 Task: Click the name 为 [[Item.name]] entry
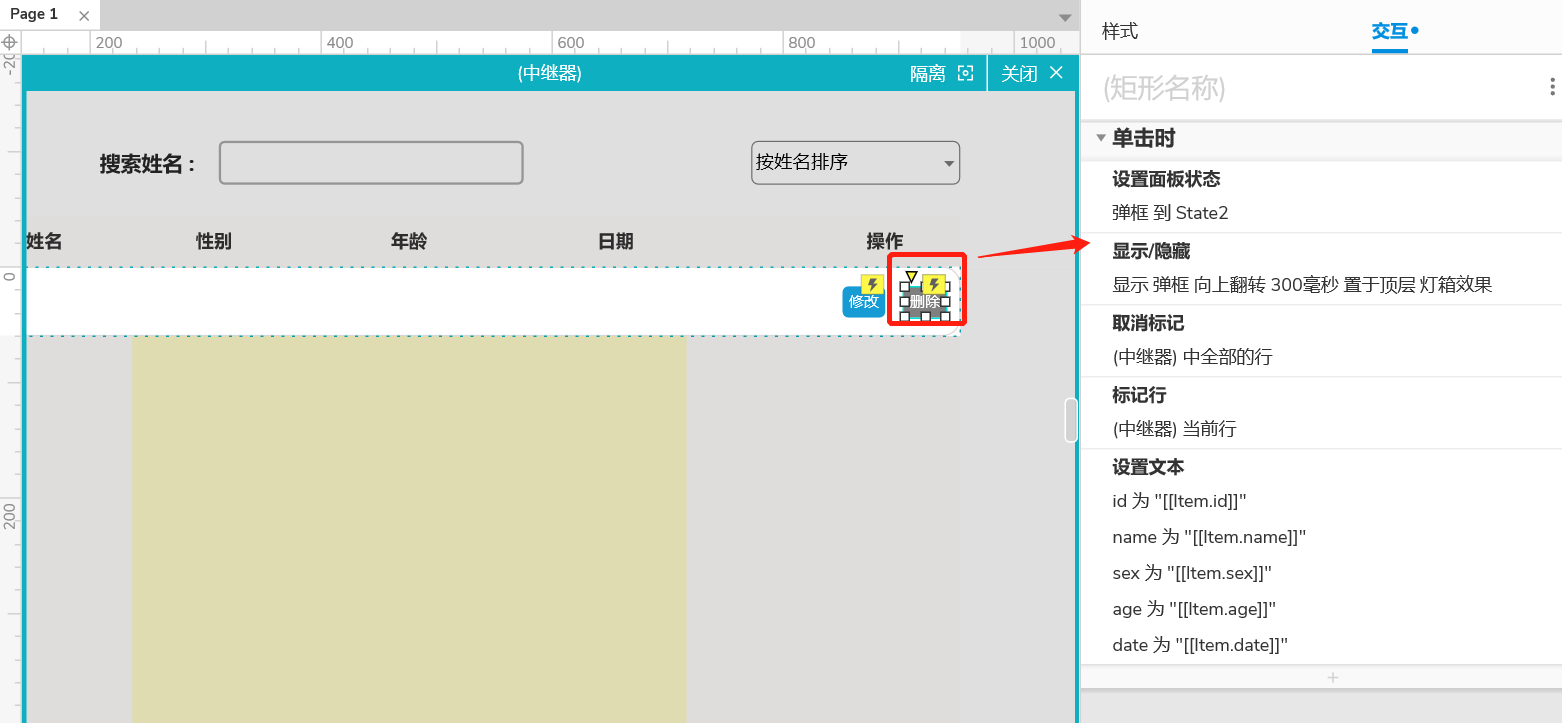click(1209, 537)
